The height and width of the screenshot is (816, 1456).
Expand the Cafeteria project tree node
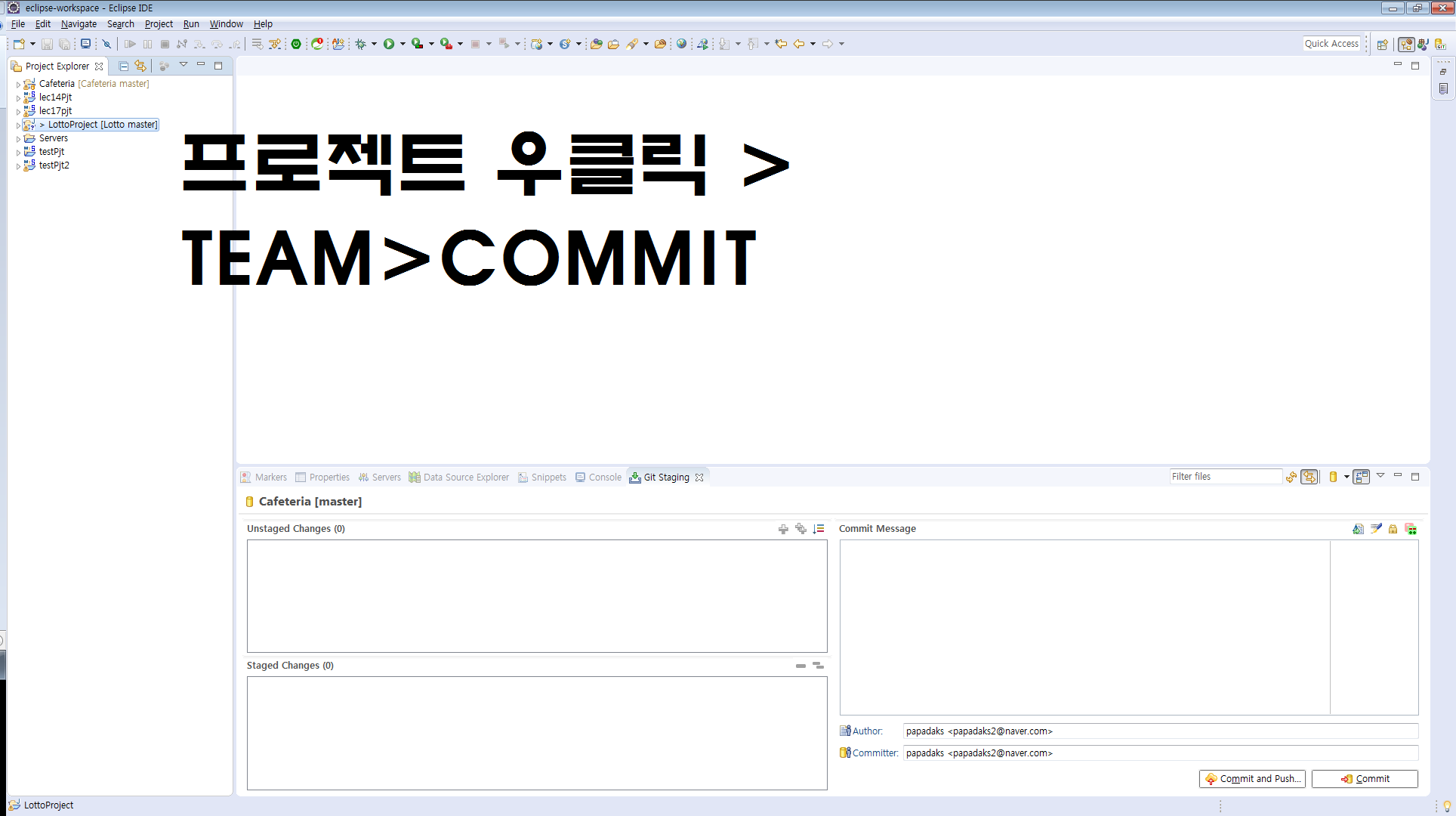18,85
